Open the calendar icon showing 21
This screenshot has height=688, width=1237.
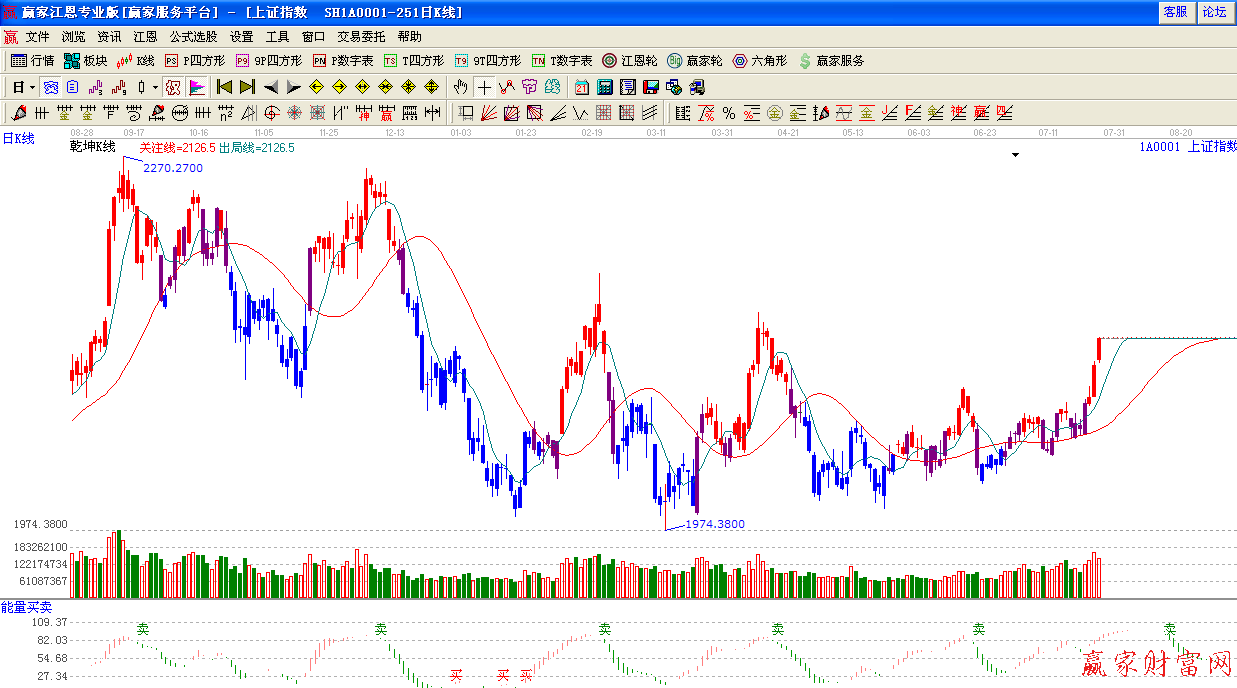click(582, 87)
